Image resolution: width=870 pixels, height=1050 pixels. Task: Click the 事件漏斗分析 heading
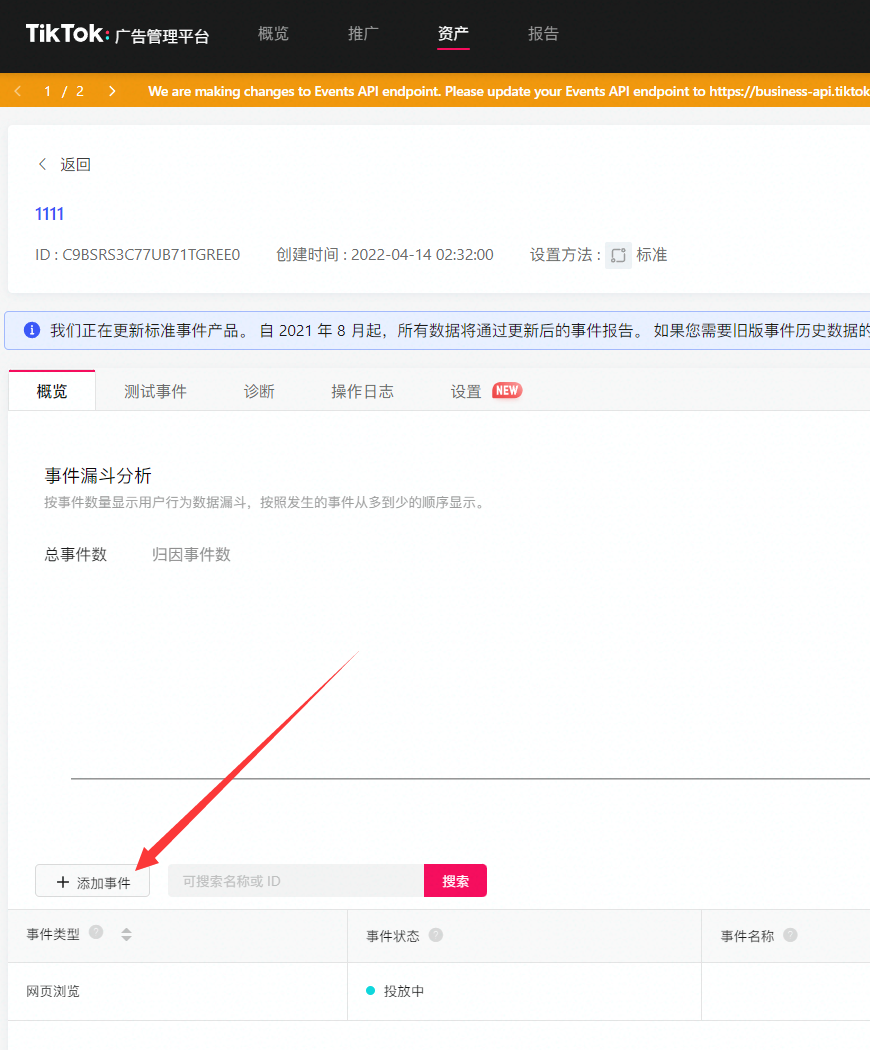98,476
